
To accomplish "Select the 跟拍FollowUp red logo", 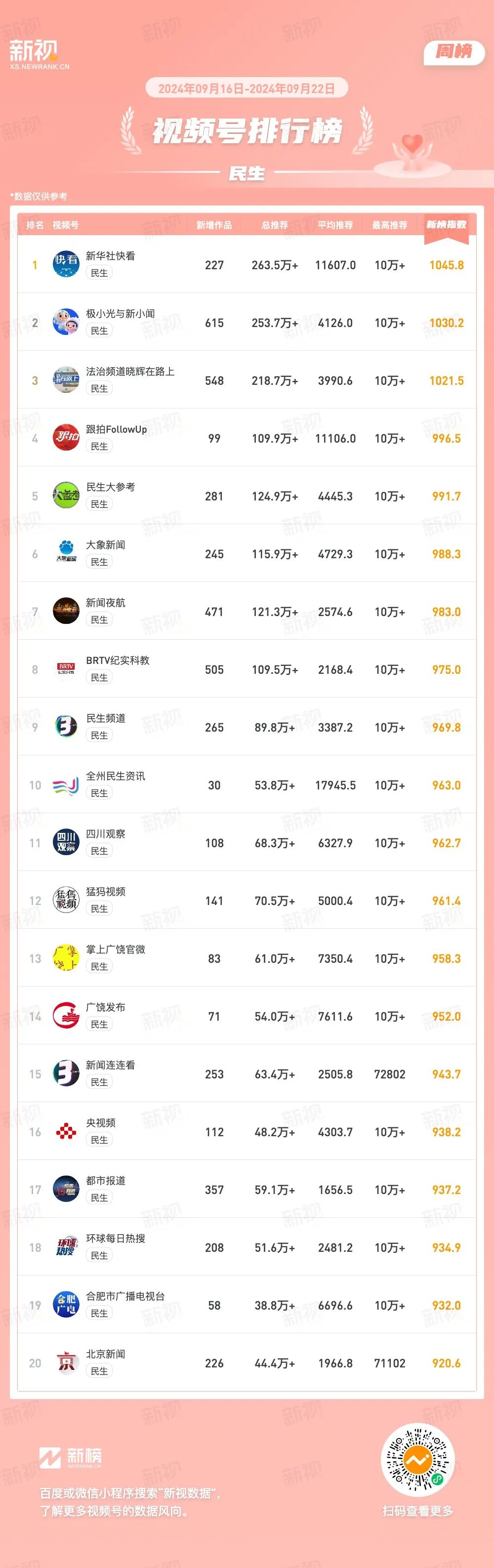I will point(66,437).
